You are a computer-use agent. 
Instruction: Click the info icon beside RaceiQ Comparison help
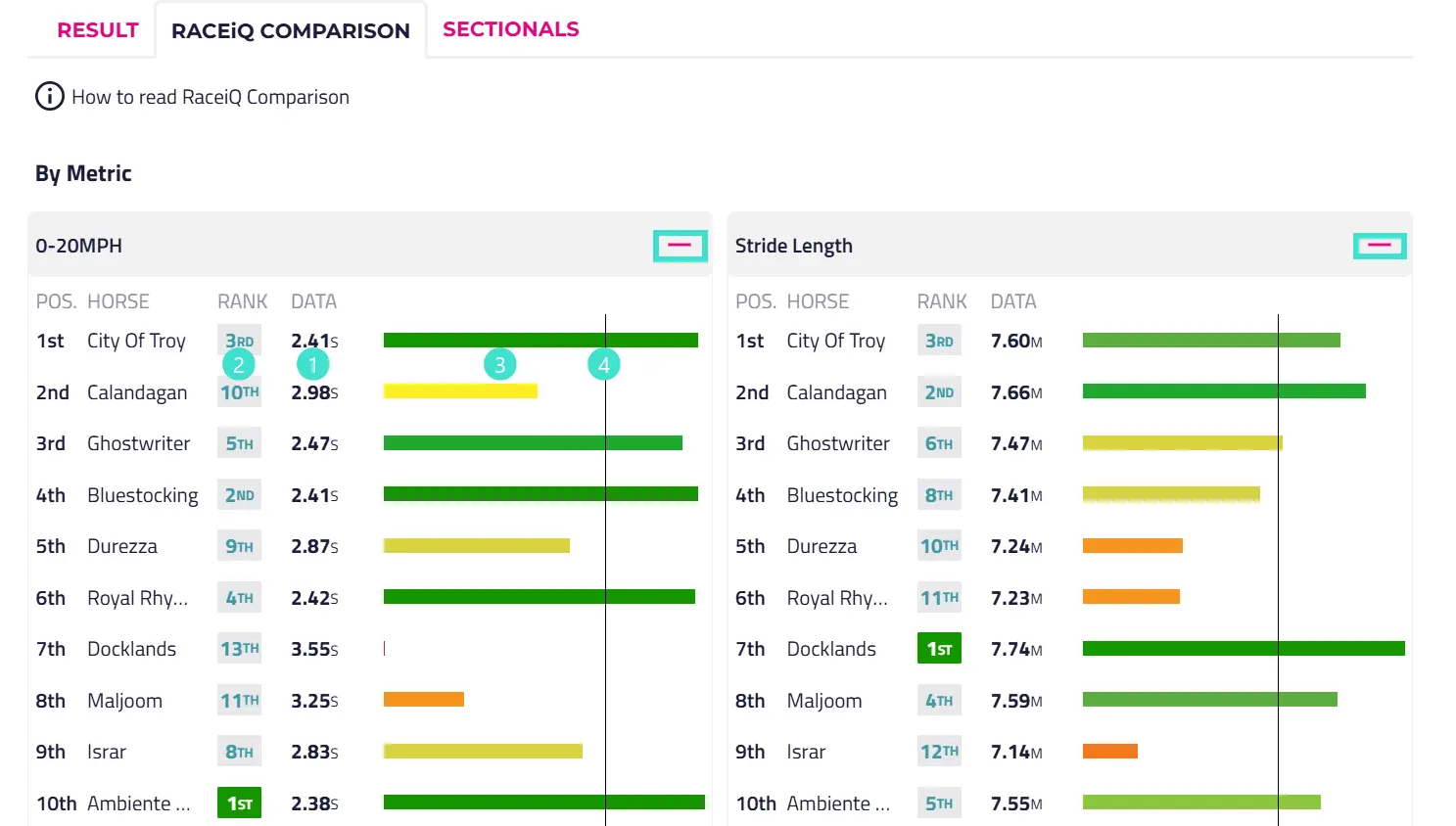pyautogui.click(x=49, y=97)
